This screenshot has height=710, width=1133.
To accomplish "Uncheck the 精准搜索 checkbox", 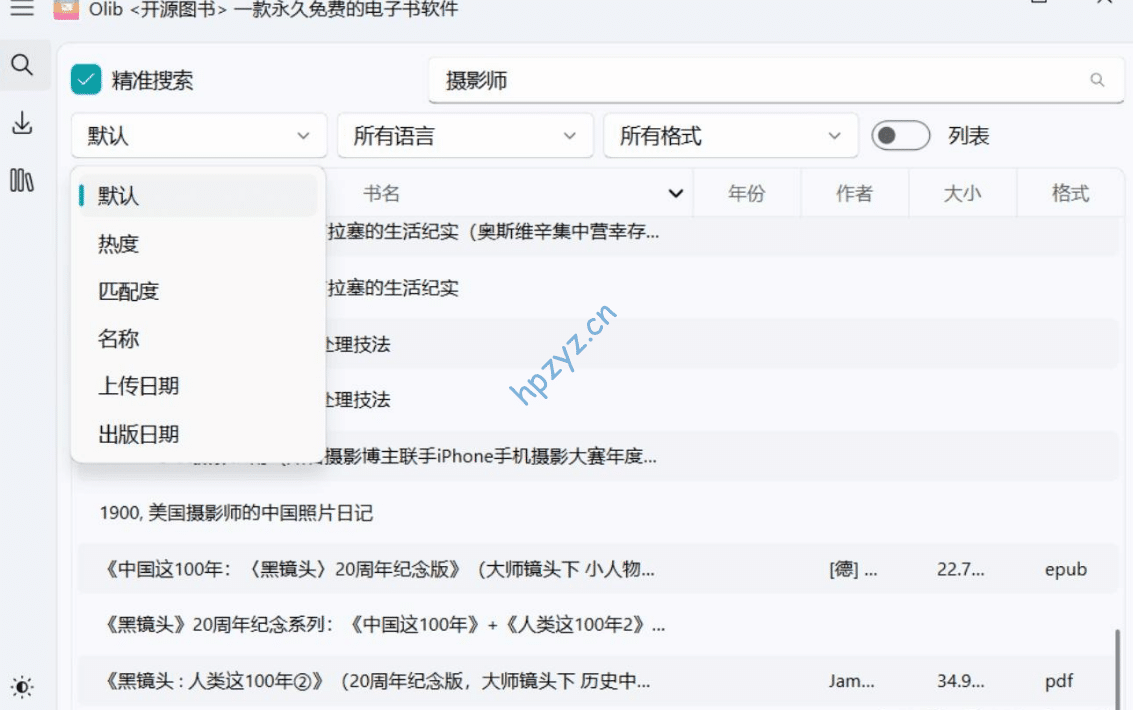I will [86, 80].
